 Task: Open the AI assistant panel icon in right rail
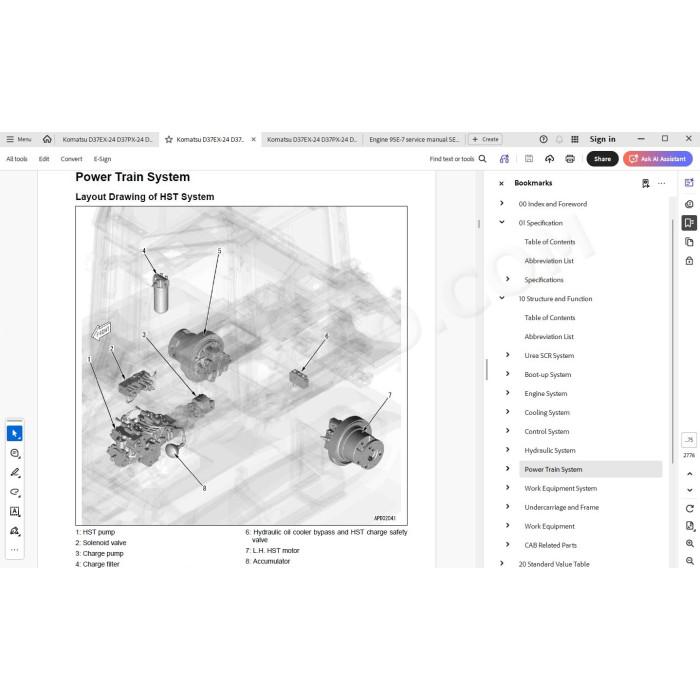pyautogui.click(x=689, y=183)
